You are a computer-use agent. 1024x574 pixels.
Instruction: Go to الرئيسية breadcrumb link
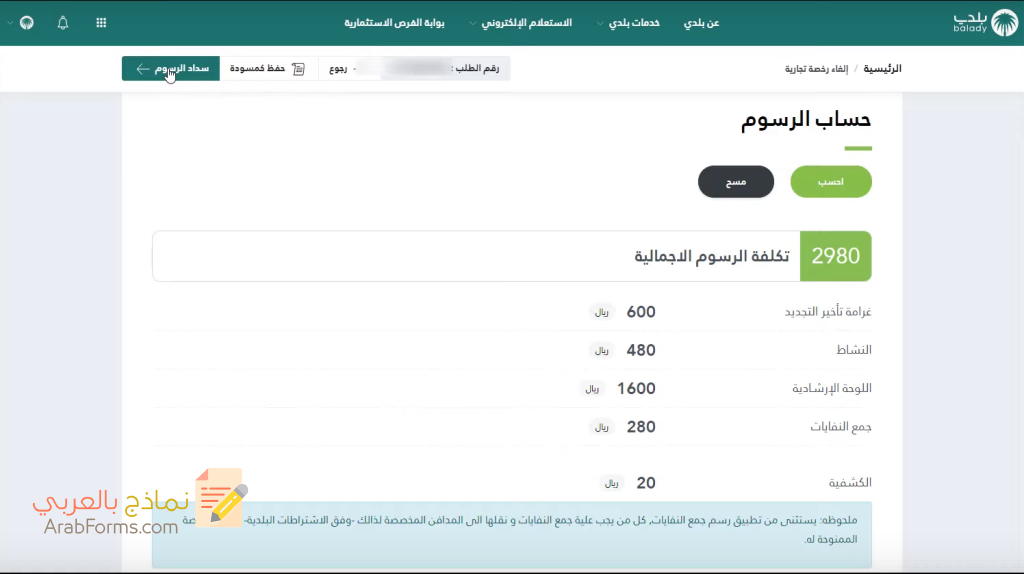click(x=882, y=69)
